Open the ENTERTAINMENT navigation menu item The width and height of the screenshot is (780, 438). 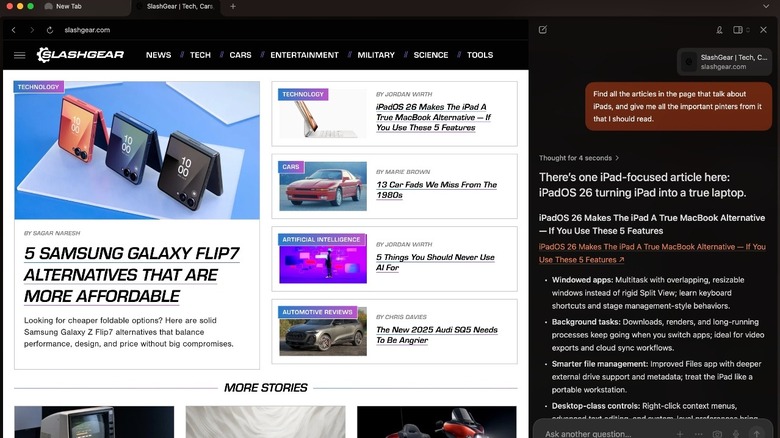tap(304, 55)
